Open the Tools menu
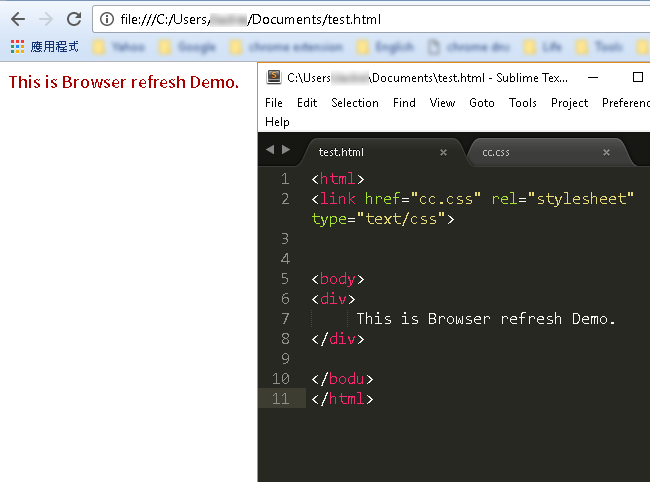This screenshot has width=650, height=482. (x=523, y=103)
